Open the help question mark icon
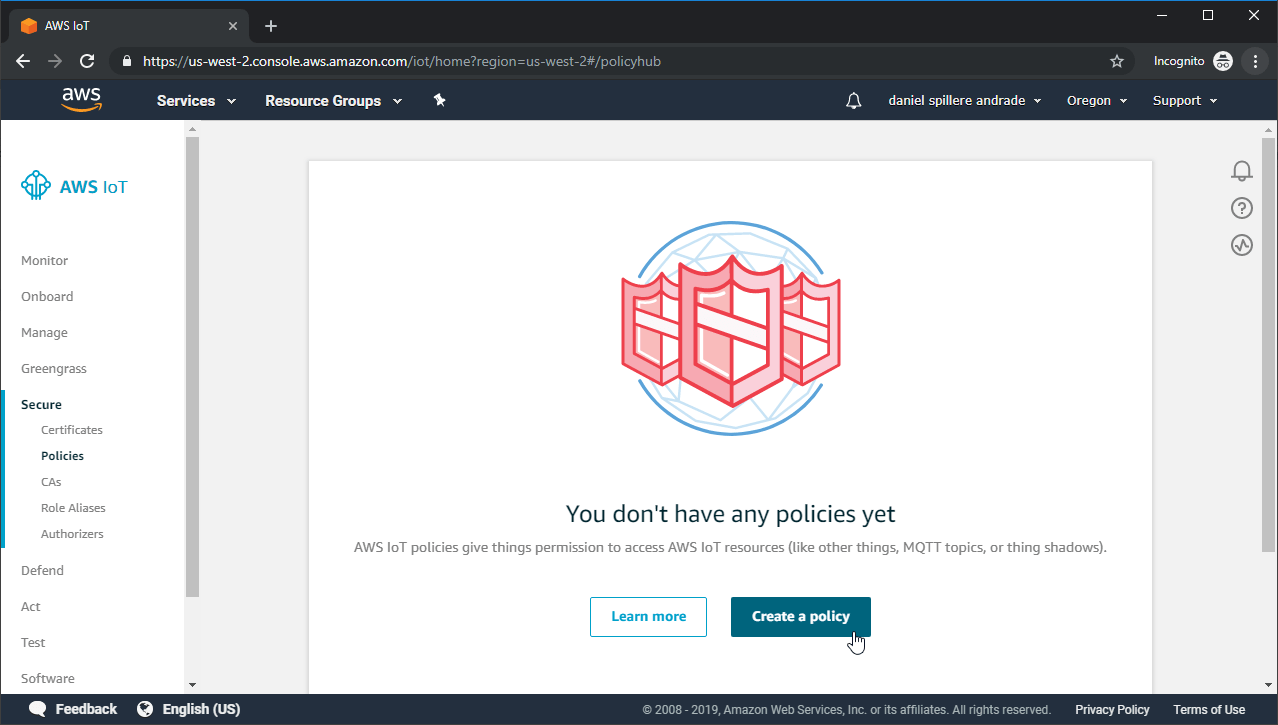This screenshot has width=1278, height=725. (x=1241, y=208)
